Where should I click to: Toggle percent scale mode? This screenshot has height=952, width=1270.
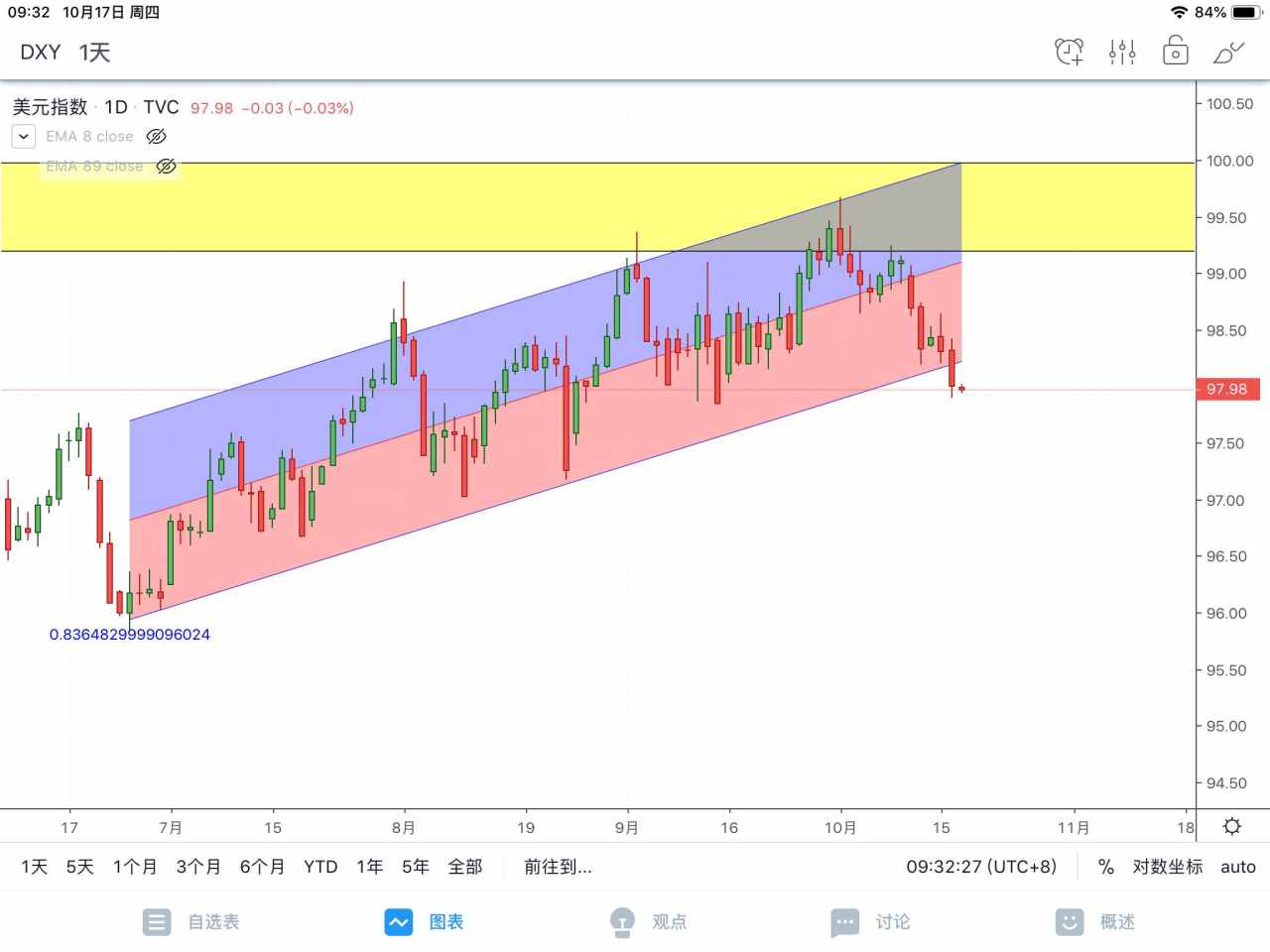1106,867
